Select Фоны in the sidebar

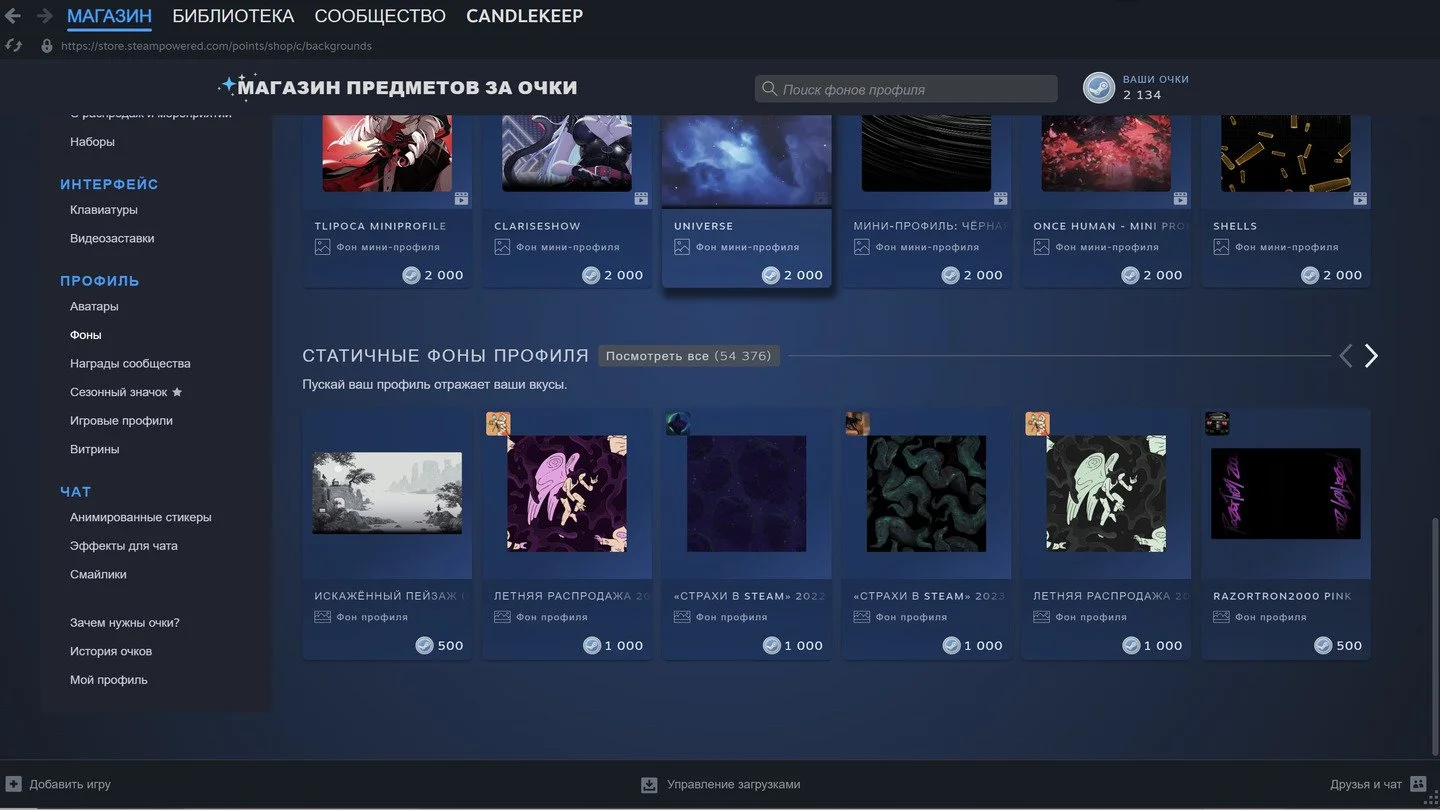[86, 335]
